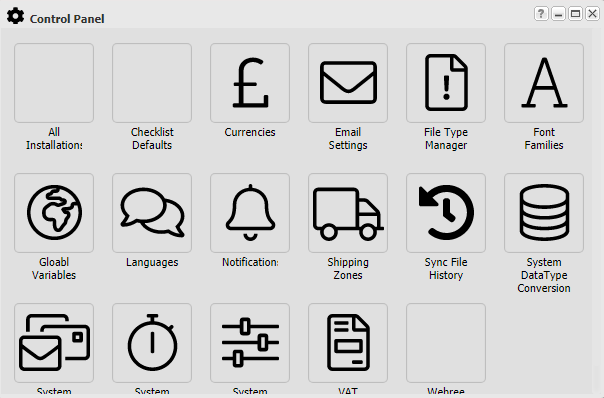Click the Font Families label
Viewport: 604px width, 398px height.
click(544, 139)
